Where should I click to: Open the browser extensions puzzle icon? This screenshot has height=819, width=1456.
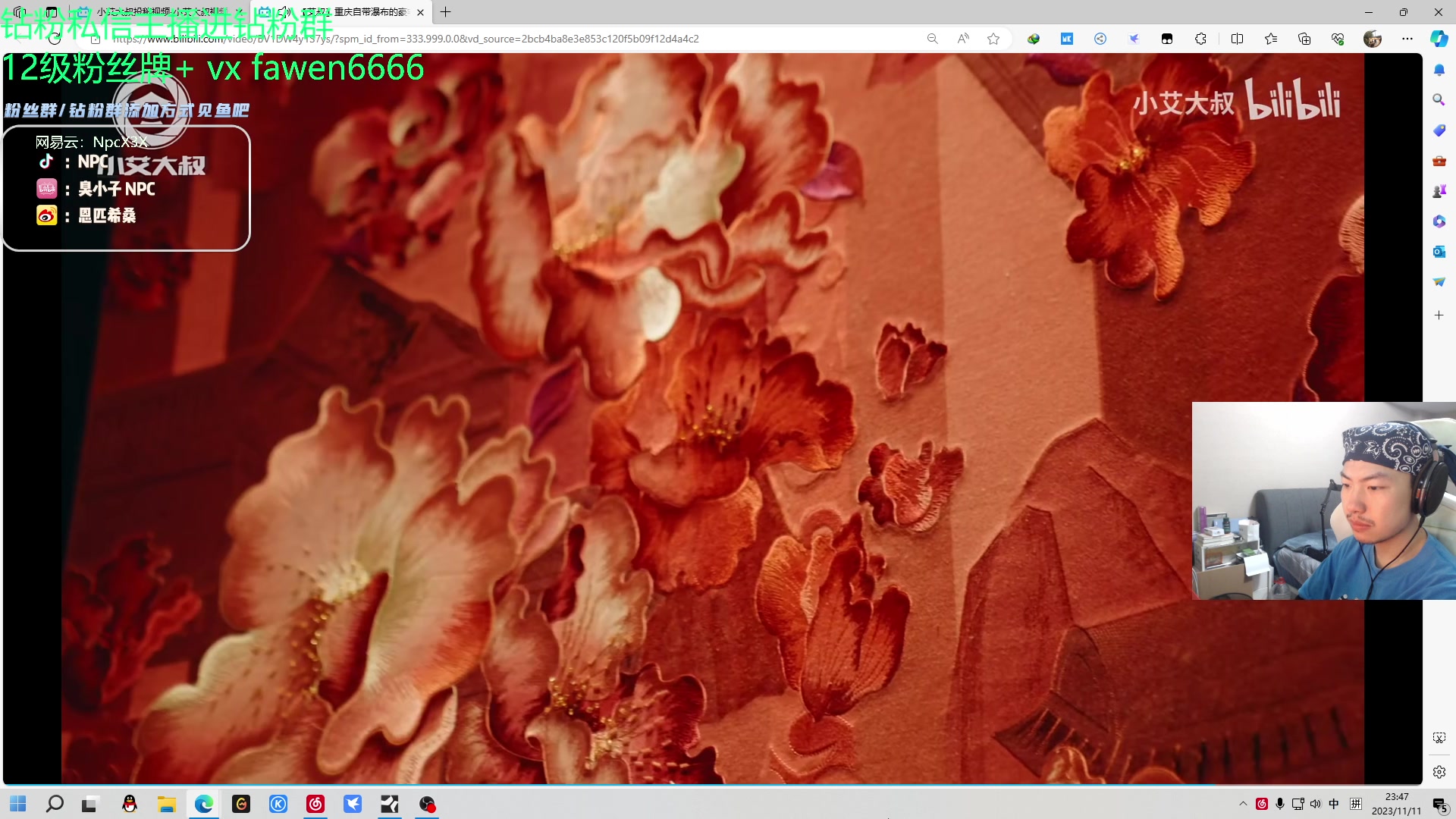click(1200, 39)
